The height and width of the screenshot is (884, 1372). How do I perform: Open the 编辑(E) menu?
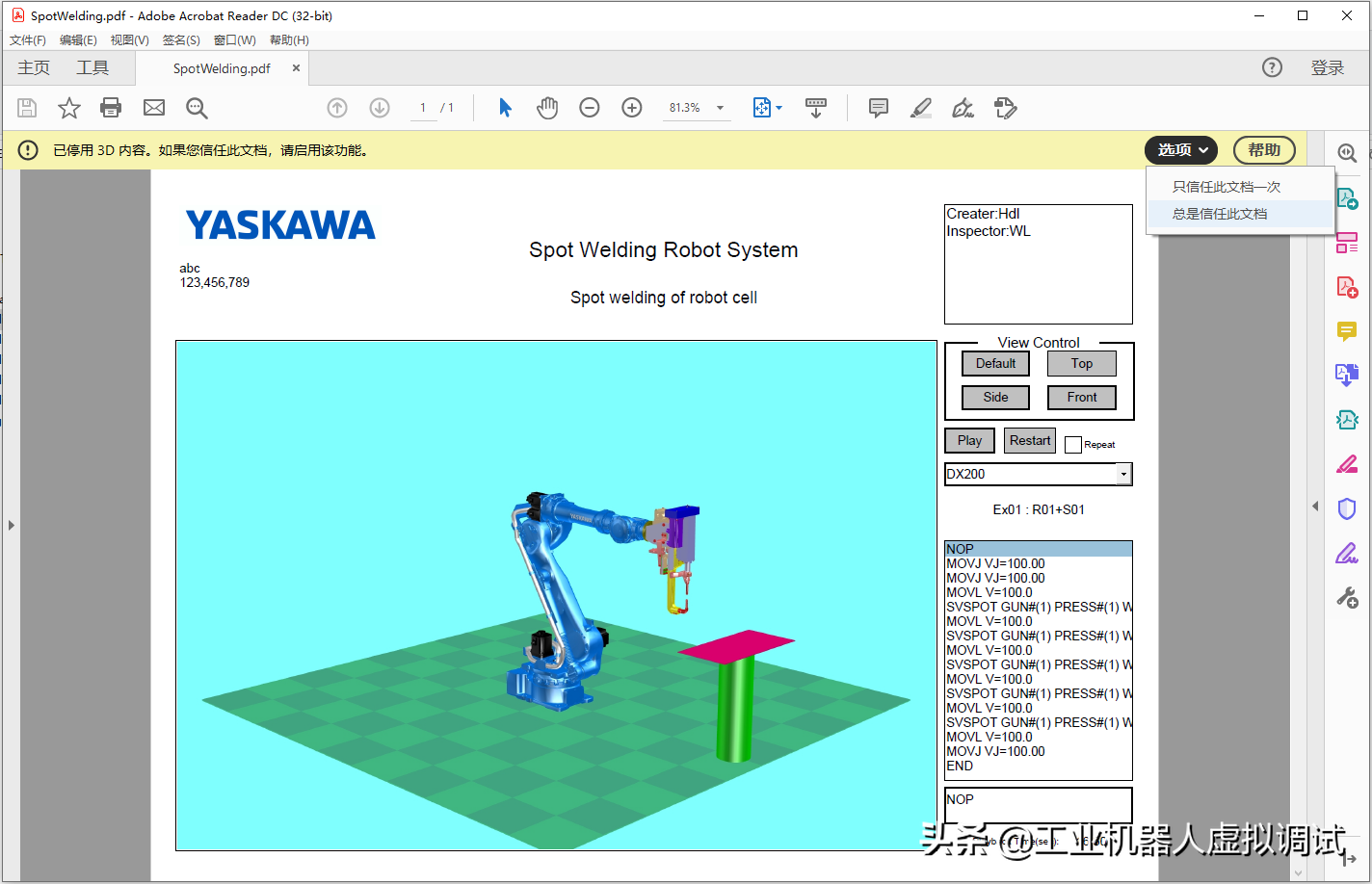(78, 40)
